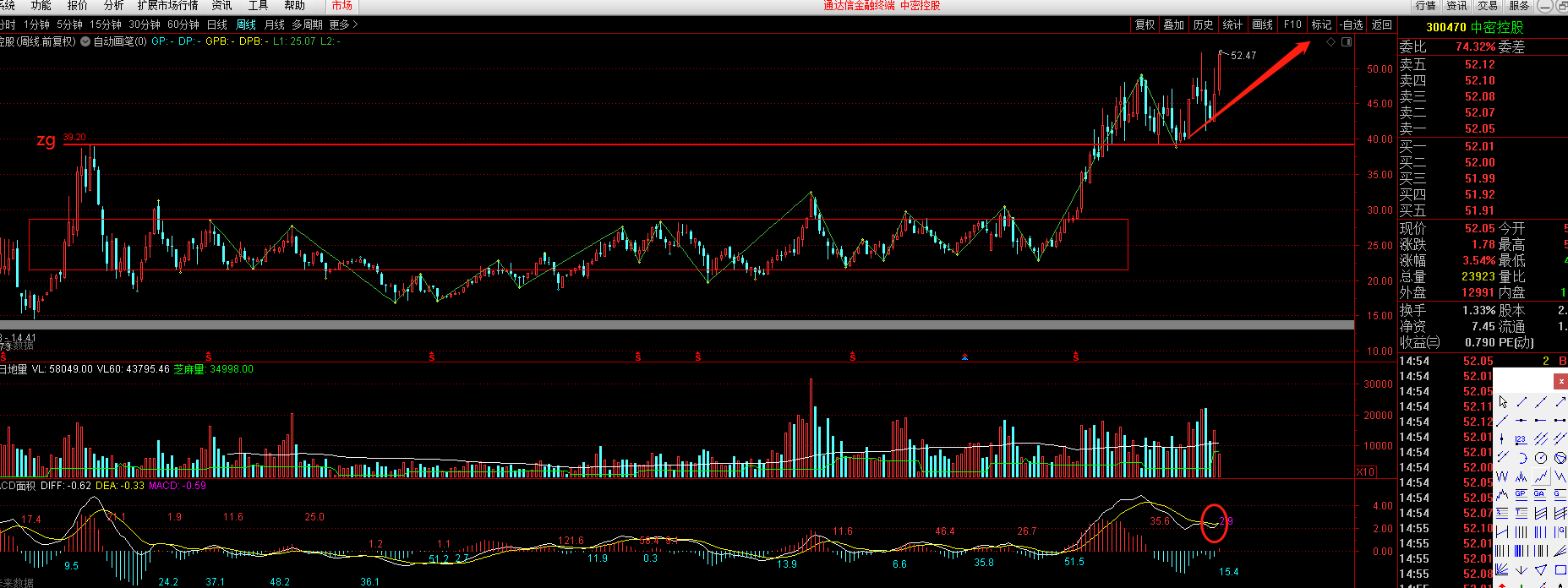
Task: Expand the 更多 period options
Action: (x=343, y=24)
